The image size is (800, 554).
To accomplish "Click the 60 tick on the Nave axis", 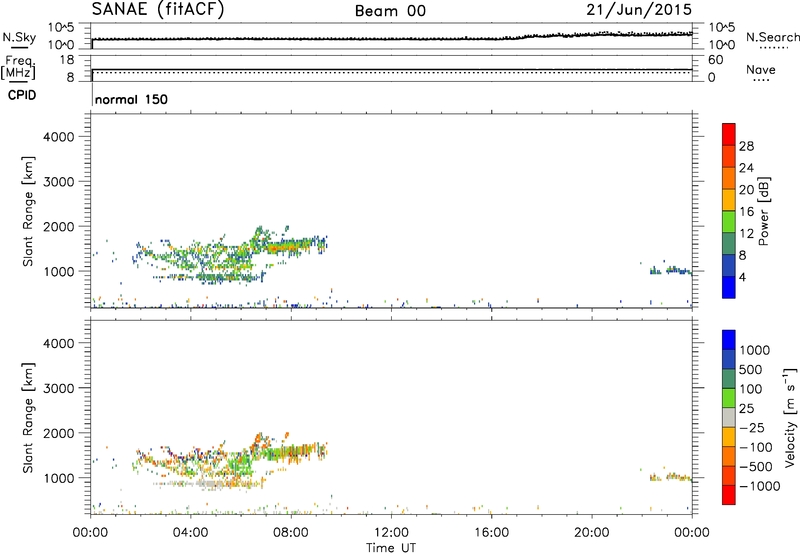I will [716, 60].
